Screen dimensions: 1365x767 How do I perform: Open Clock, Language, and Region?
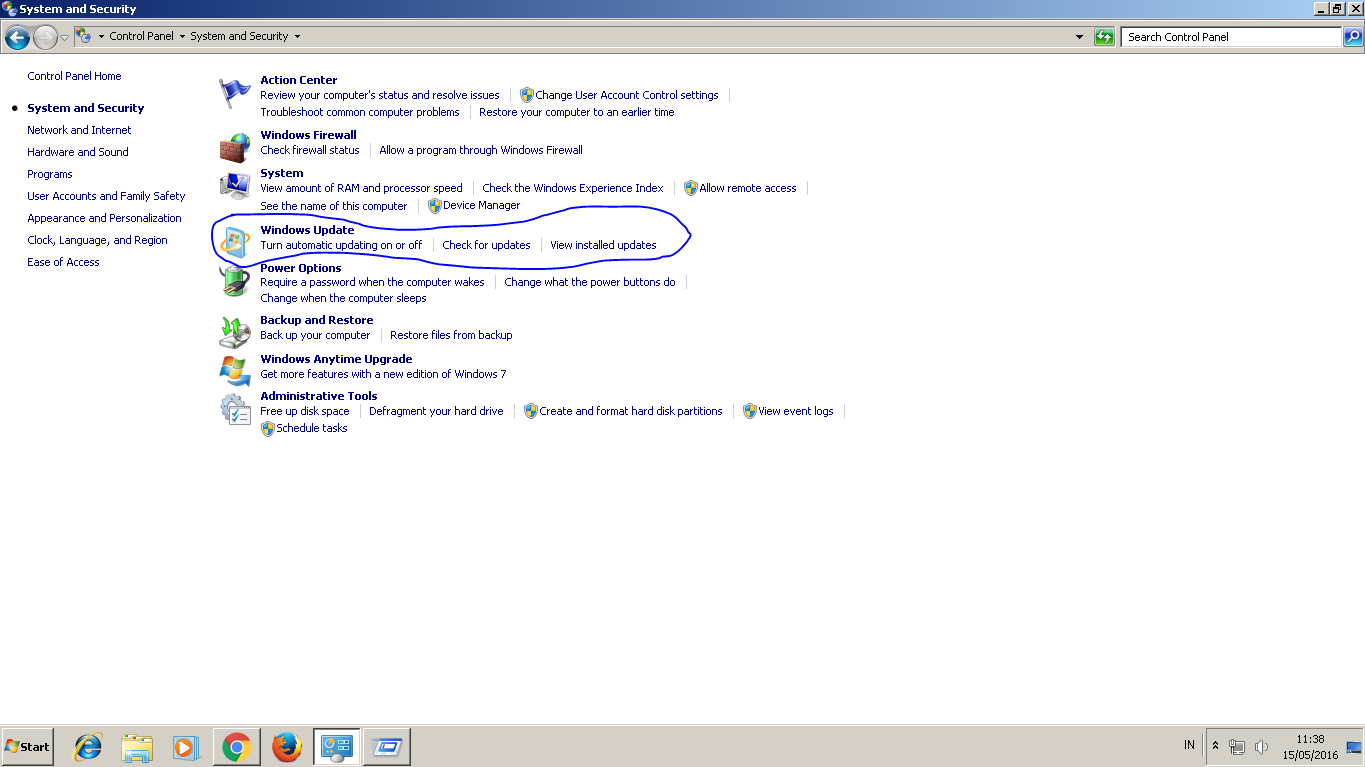point(97,240)
